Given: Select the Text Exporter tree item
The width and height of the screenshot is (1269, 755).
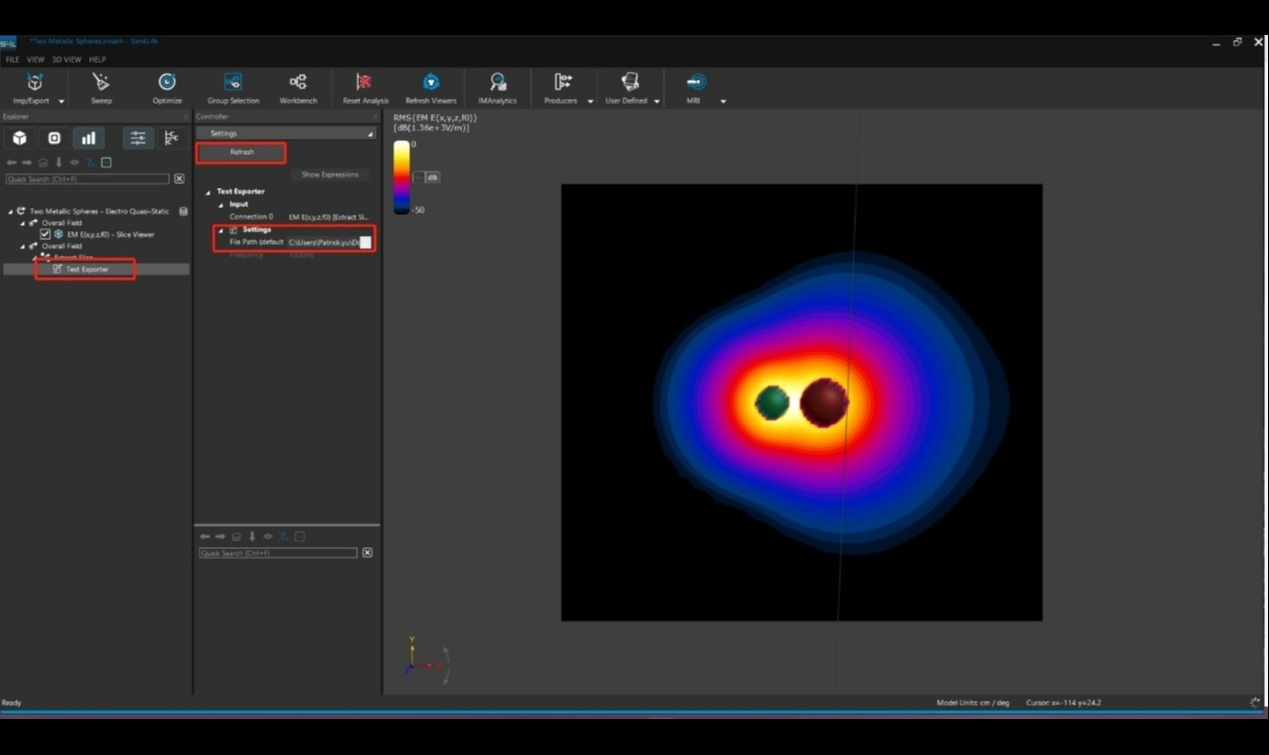Looking at the screenshot, I should [x=87, y=269].
